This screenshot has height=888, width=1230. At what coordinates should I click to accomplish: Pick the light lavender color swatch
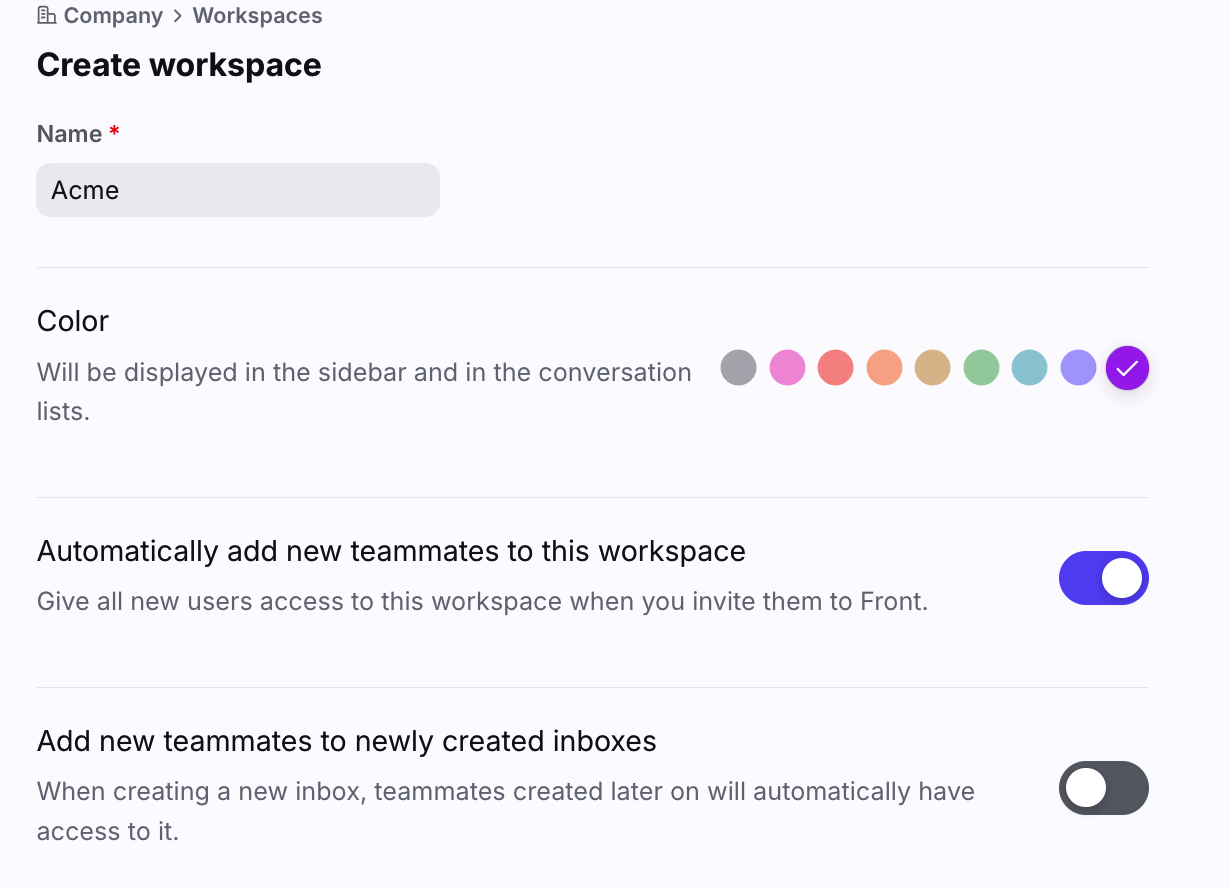click(x=1078, y=368)
